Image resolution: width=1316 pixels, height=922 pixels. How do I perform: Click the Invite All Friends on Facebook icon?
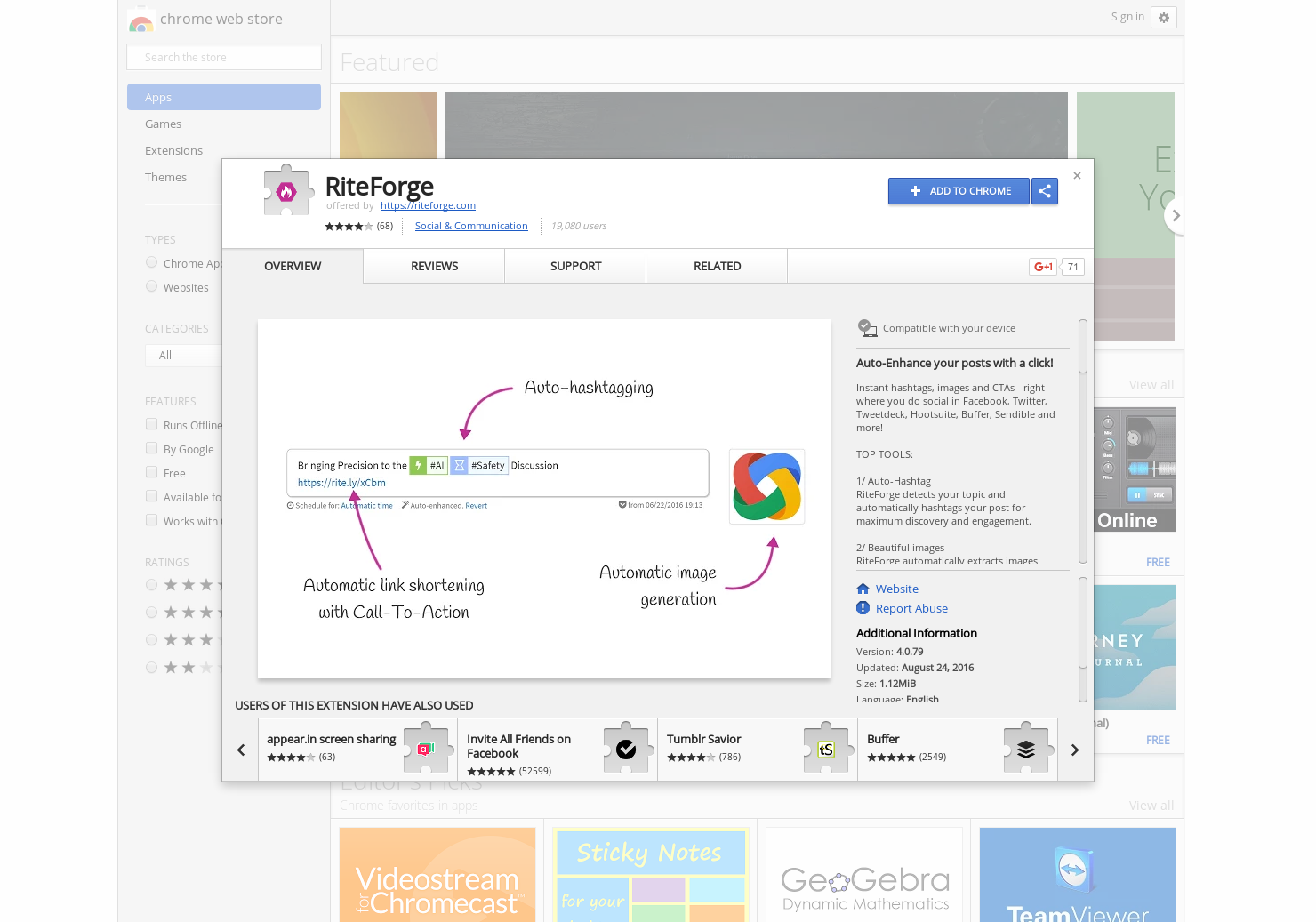(625, 750)
